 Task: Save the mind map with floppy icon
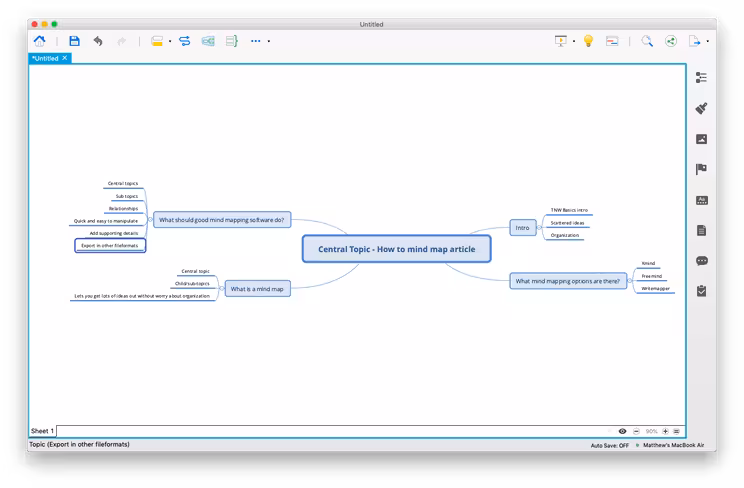tap(74, 41)
